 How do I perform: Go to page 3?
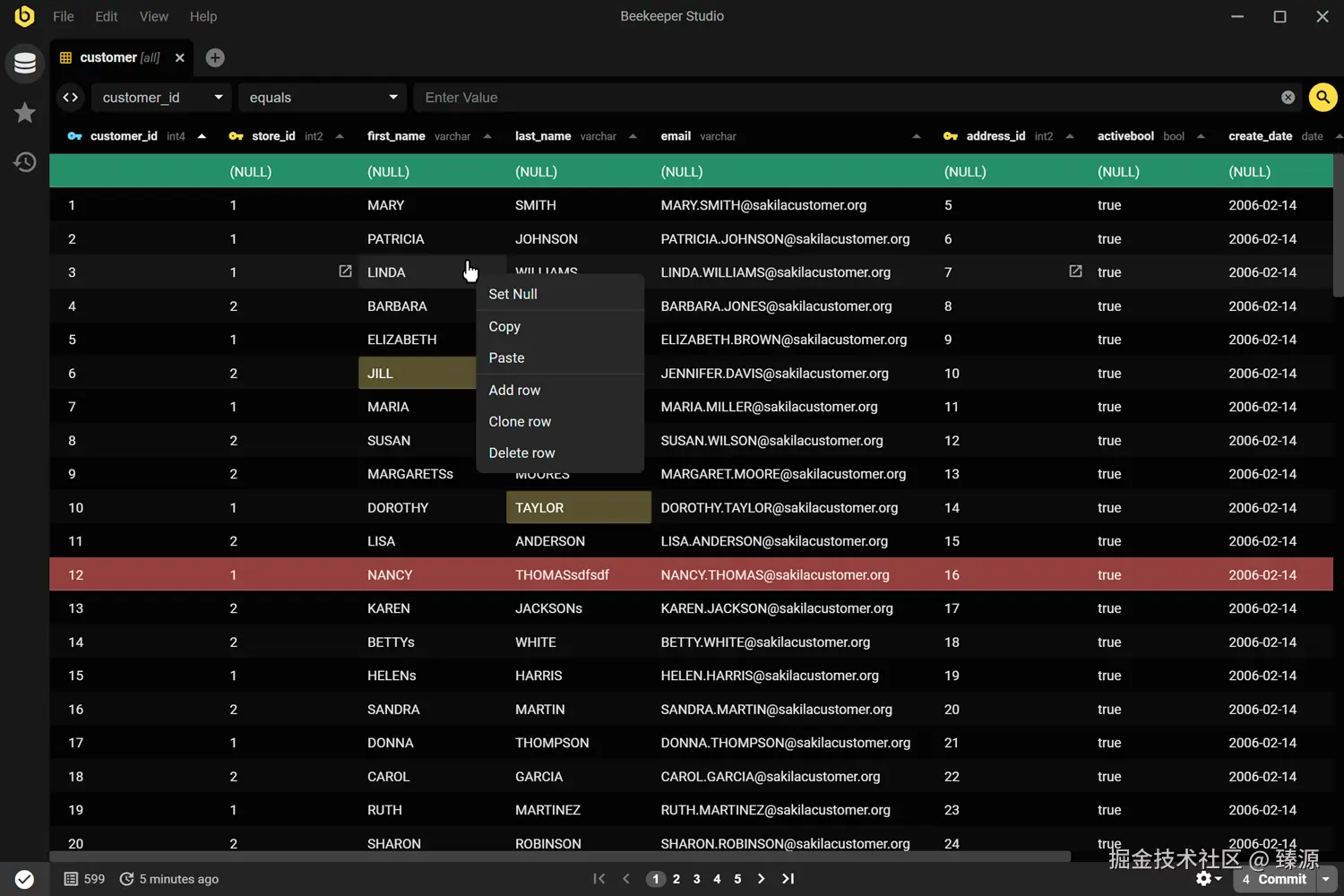coord(697,879)
